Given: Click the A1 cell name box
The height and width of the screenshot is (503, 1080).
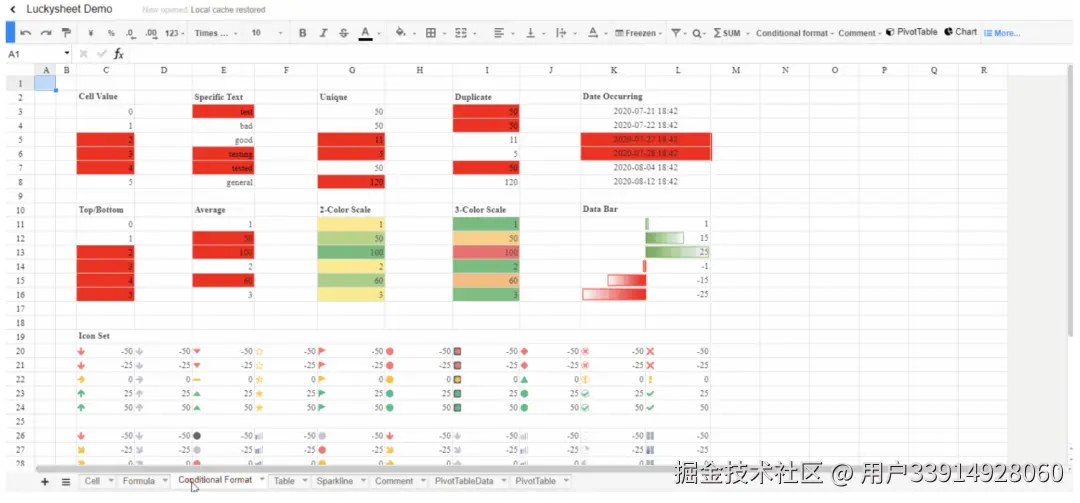Looking at the screenshot, I should (x=38, y=54).
